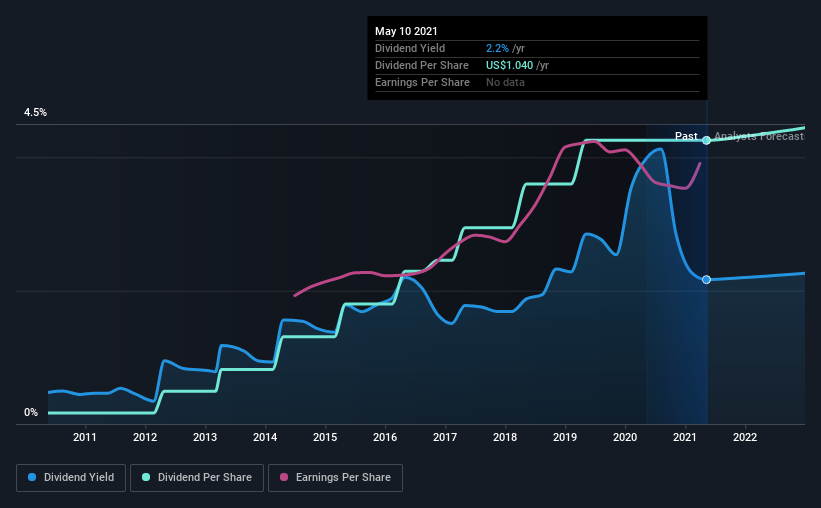The image size is (821, 508).
Task: Toggle the Dividend Yield legend button
Action: click(71, 478)
